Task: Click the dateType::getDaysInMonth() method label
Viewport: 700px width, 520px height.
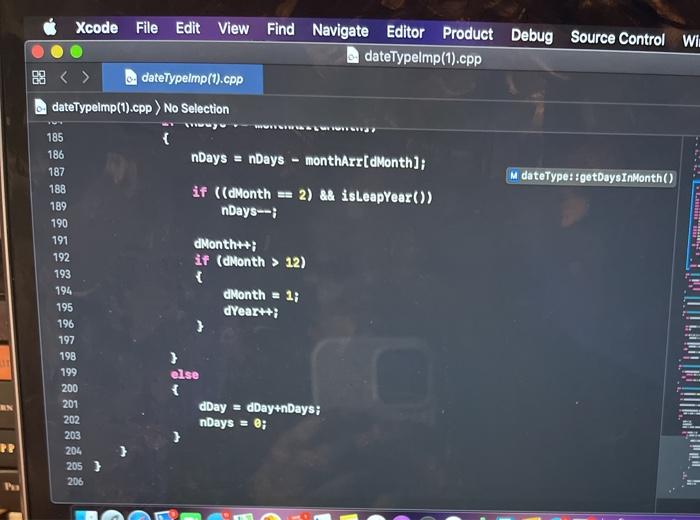Action: tap(591, 177)
